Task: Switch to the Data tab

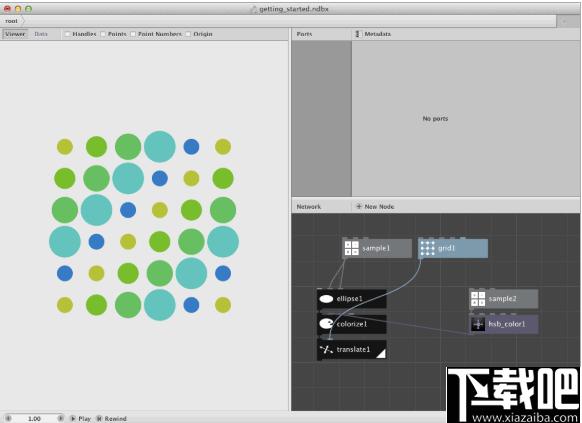Action: [41, 34]
